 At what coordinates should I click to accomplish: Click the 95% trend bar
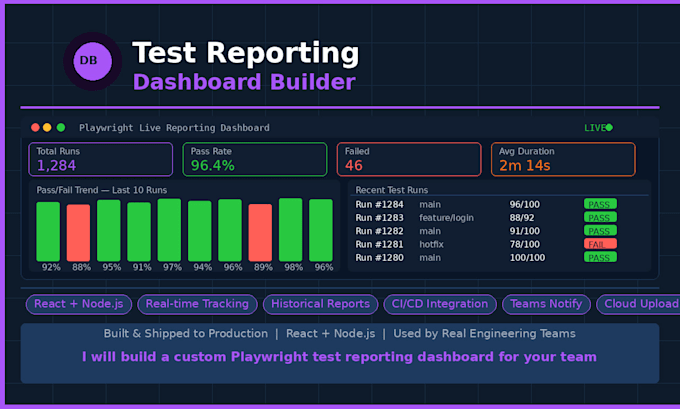pos(109,231)
